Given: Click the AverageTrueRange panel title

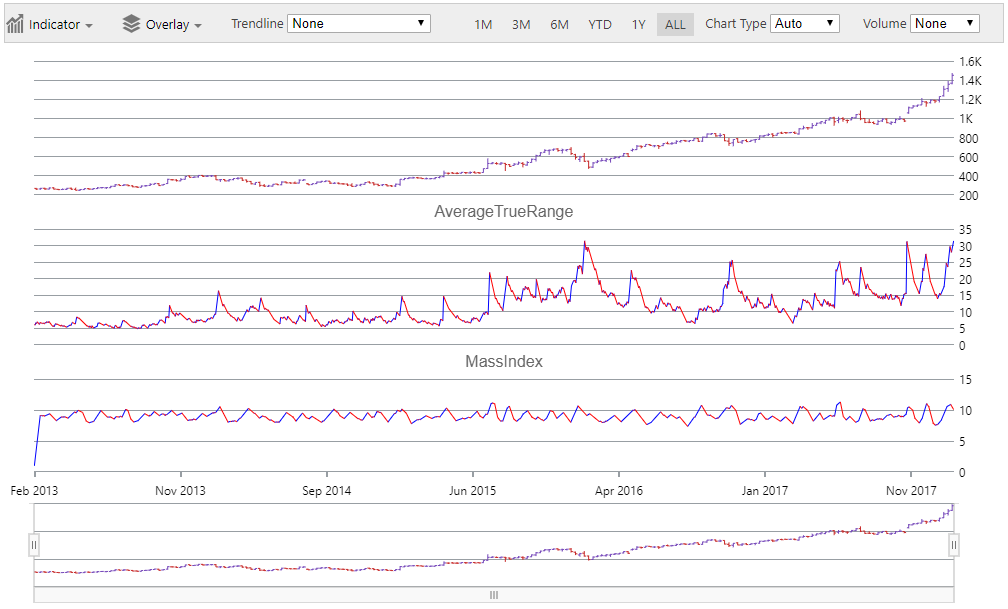Looking at the screenshot, I should (x=504, y=211).
